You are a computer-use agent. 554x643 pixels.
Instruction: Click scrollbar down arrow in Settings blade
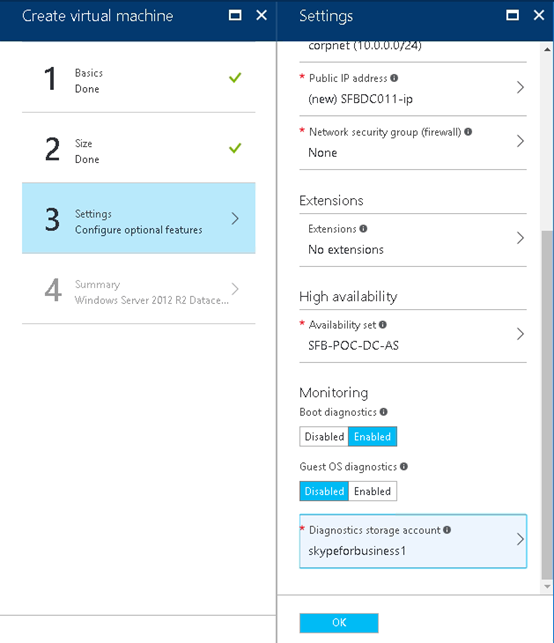pyautogui.click(x=547, y=586)
